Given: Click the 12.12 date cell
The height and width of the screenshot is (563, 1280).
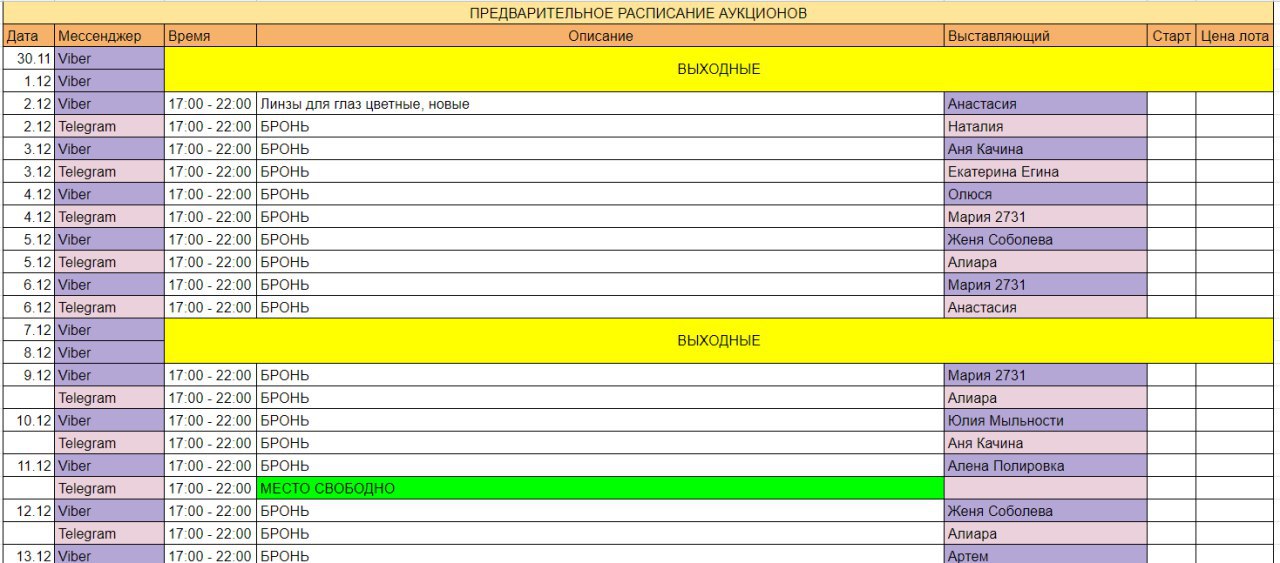Looking at the screenshot, I should click(x=28, y=511).
